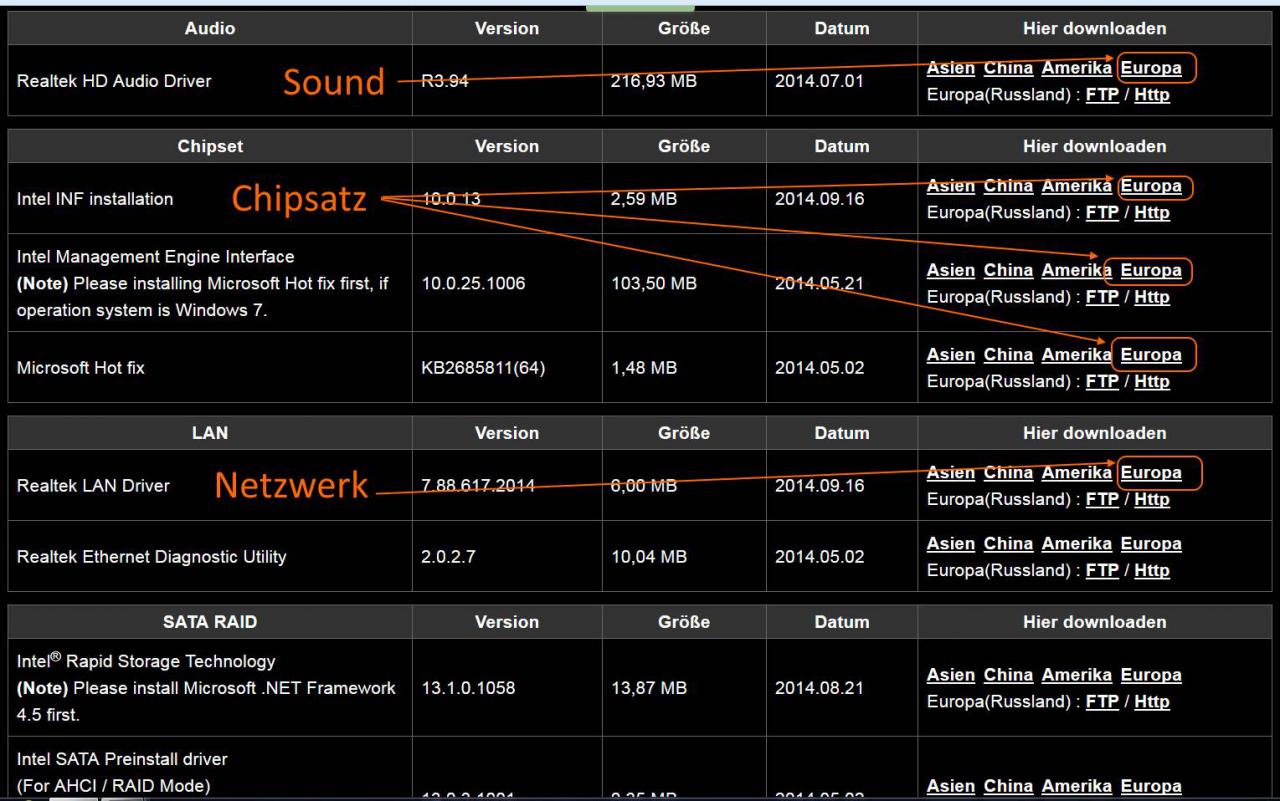
Task: Download Intel SATA Preinstall driver from Europa
Action: pyautogui.click(x=1151, y=787)
